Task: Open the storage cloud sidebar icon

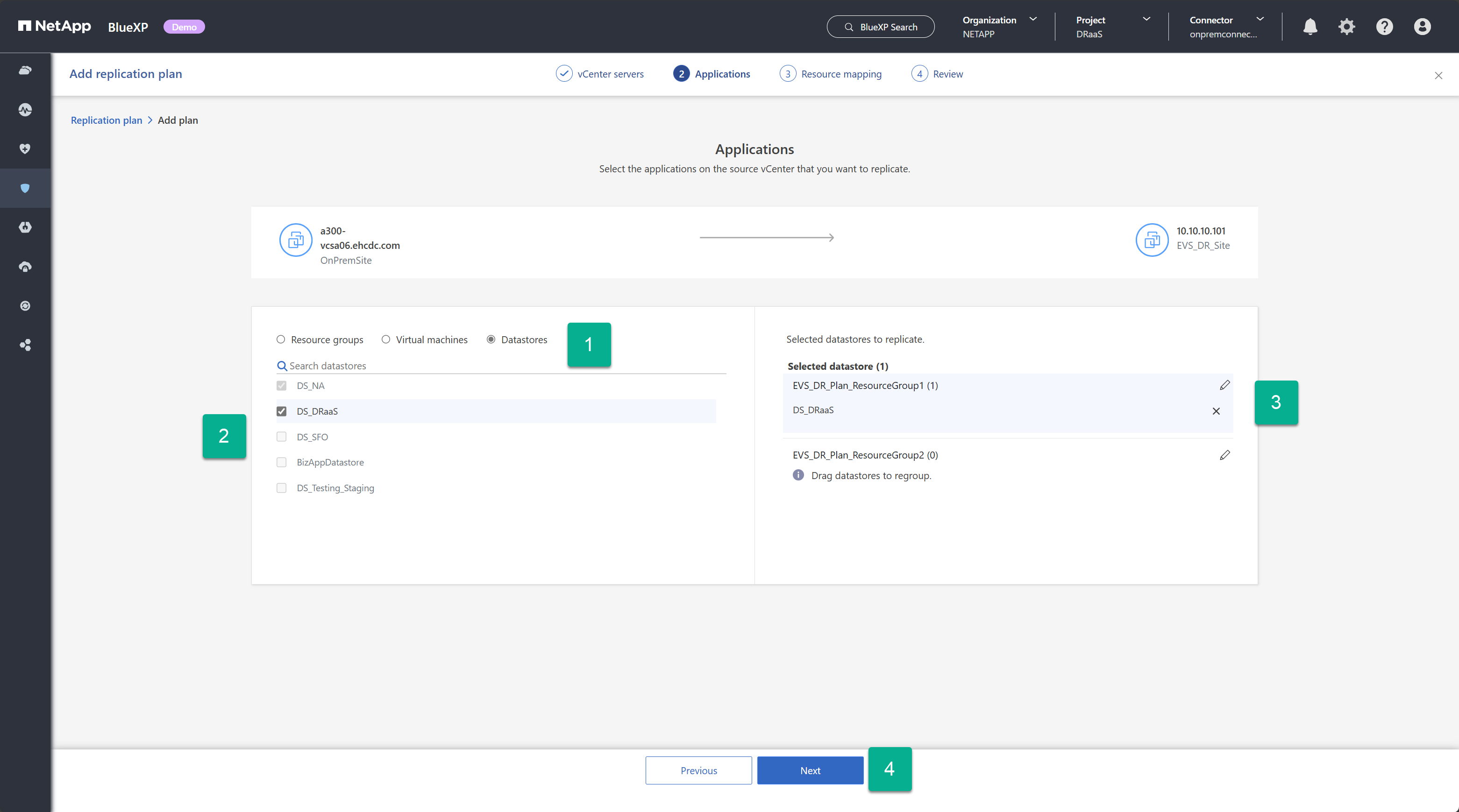Action: pos(25,70)
